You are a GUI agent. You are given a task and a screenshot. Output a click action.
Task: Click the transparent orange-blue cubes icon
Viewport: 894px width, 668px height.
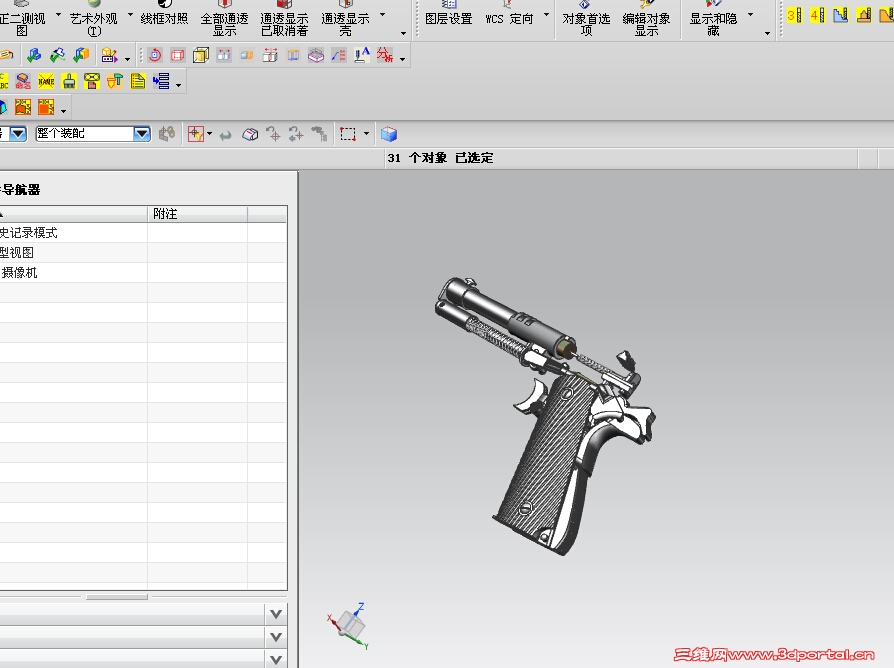(247, 55)
